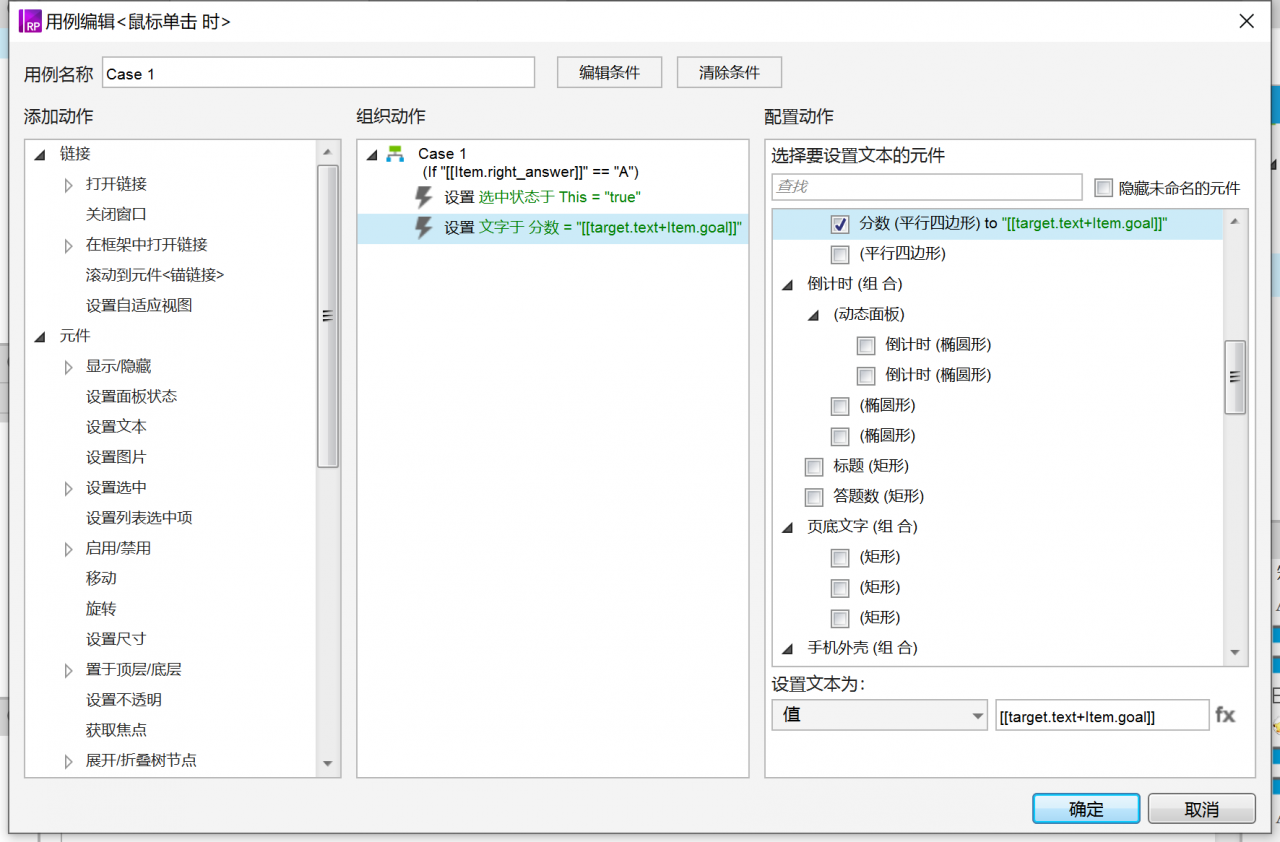Click the 查找 search field
Viewport: 1280px width, 842px height.
[x=926, y=187]
